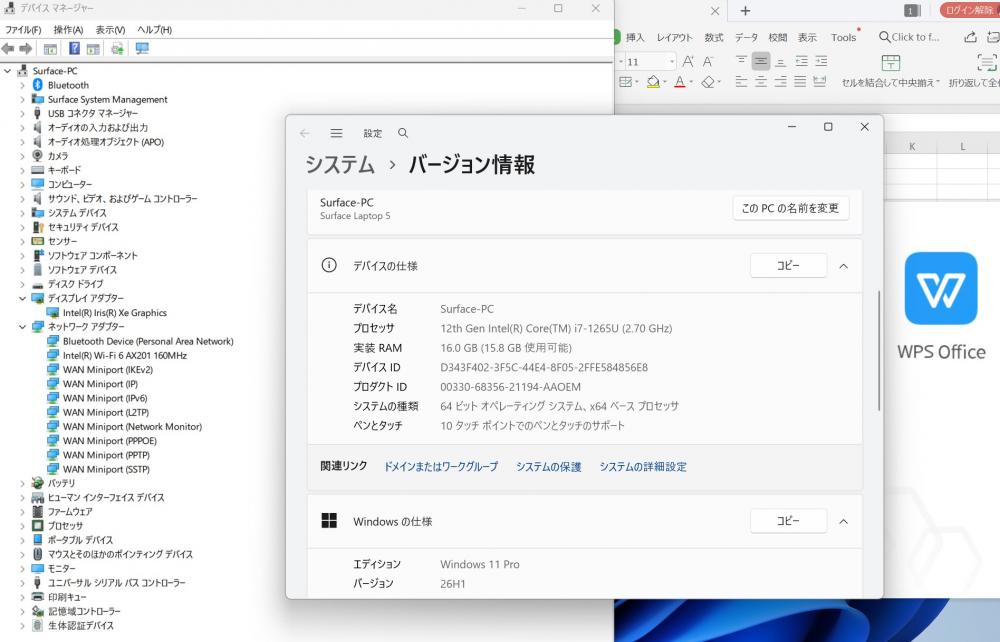This screenshot has height=642, width=1000.
Task: Increase font size in WPS ribbon
Action: (688, 61)
